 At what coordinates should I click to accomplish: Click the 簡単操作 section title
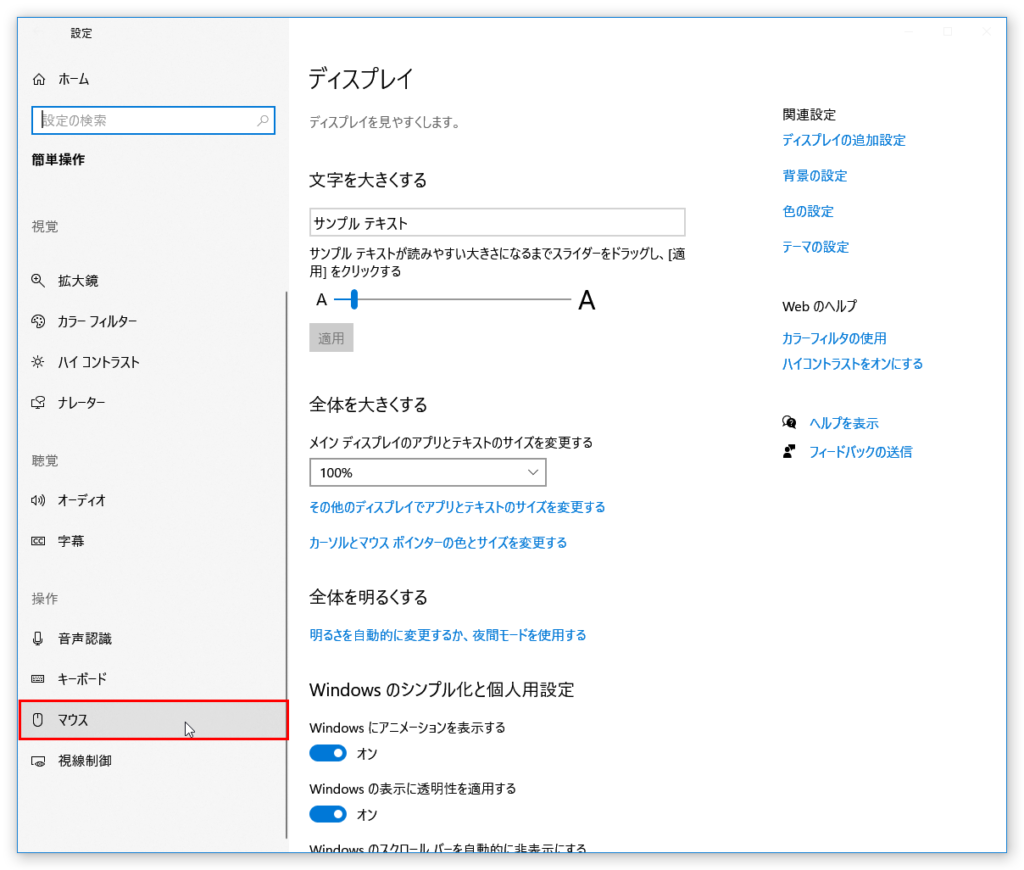(58, 159)
